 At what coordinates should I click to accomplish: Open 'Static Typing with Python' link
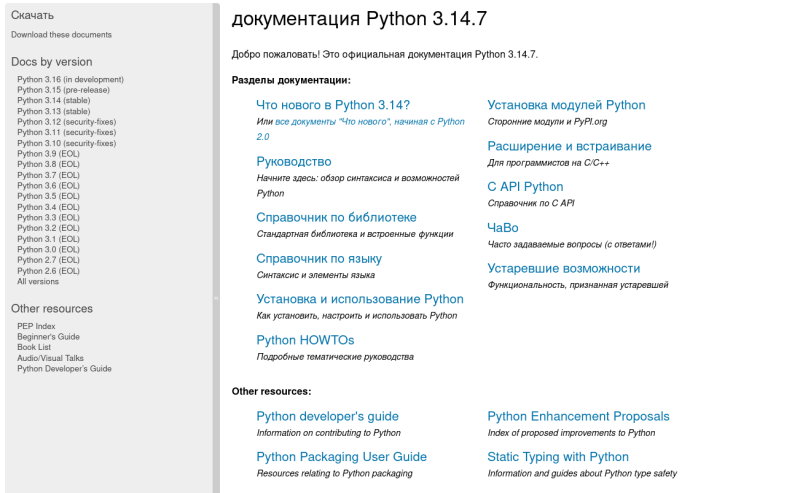pos(558,457)
